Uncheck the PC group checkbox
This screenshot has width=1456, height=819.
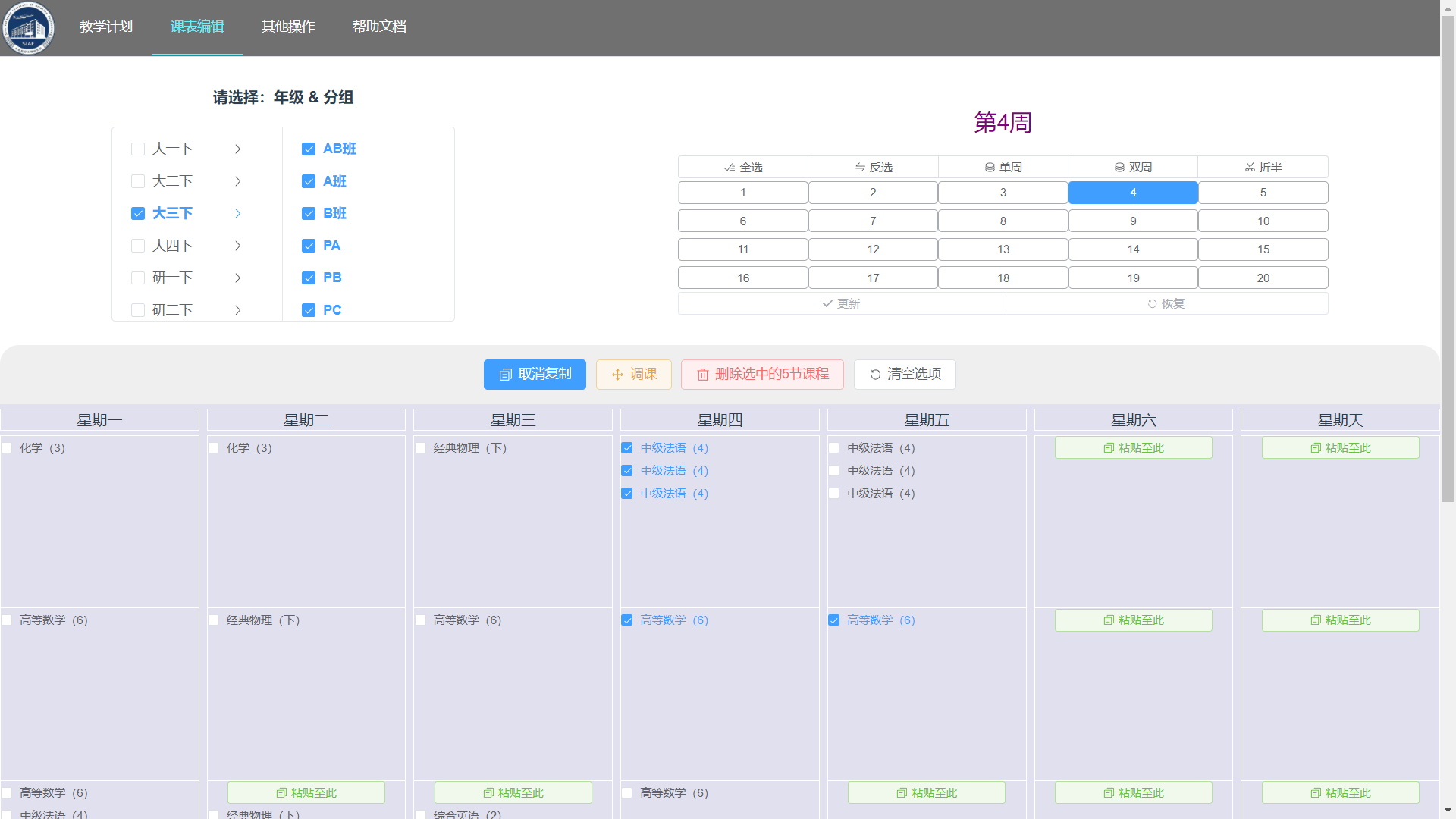pyautogui.click(x=309, y=310)
